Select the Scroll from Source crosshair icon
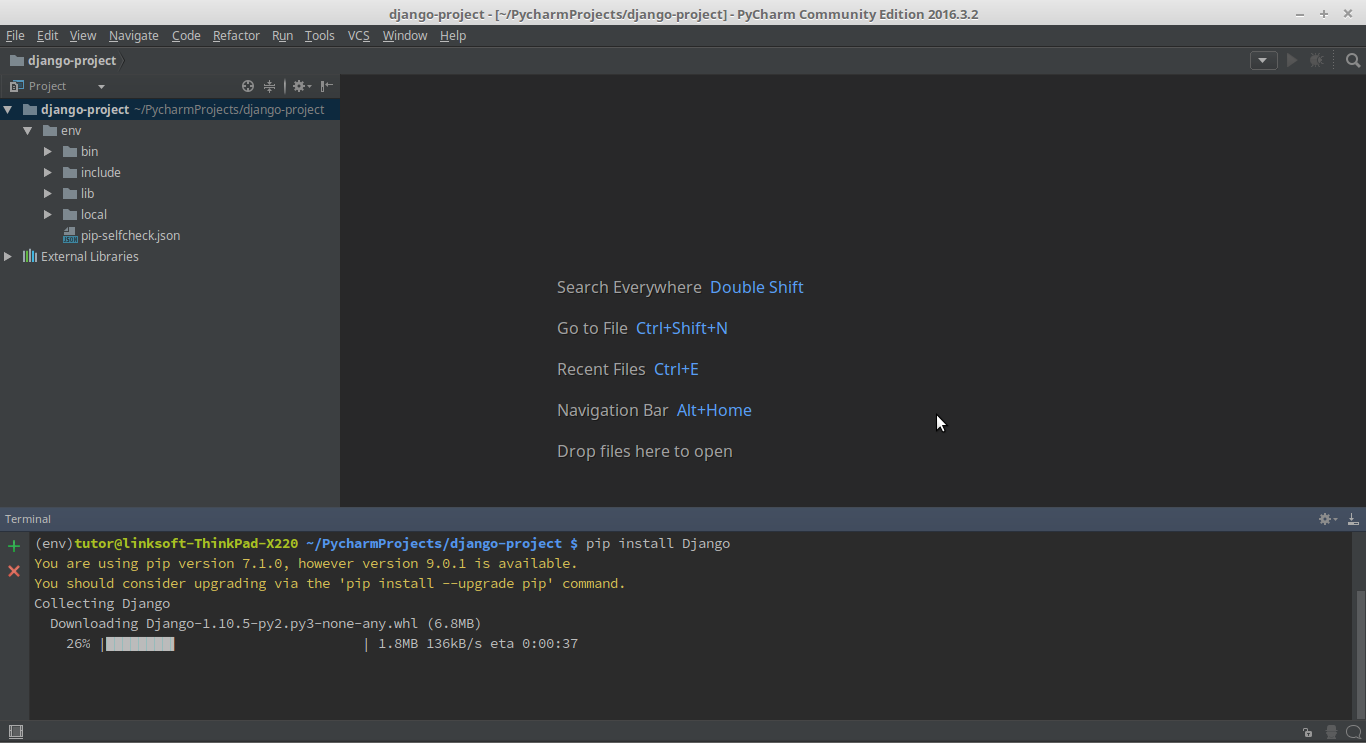The height and width of the screenshot is (743, 1366). tap(248, 86)
